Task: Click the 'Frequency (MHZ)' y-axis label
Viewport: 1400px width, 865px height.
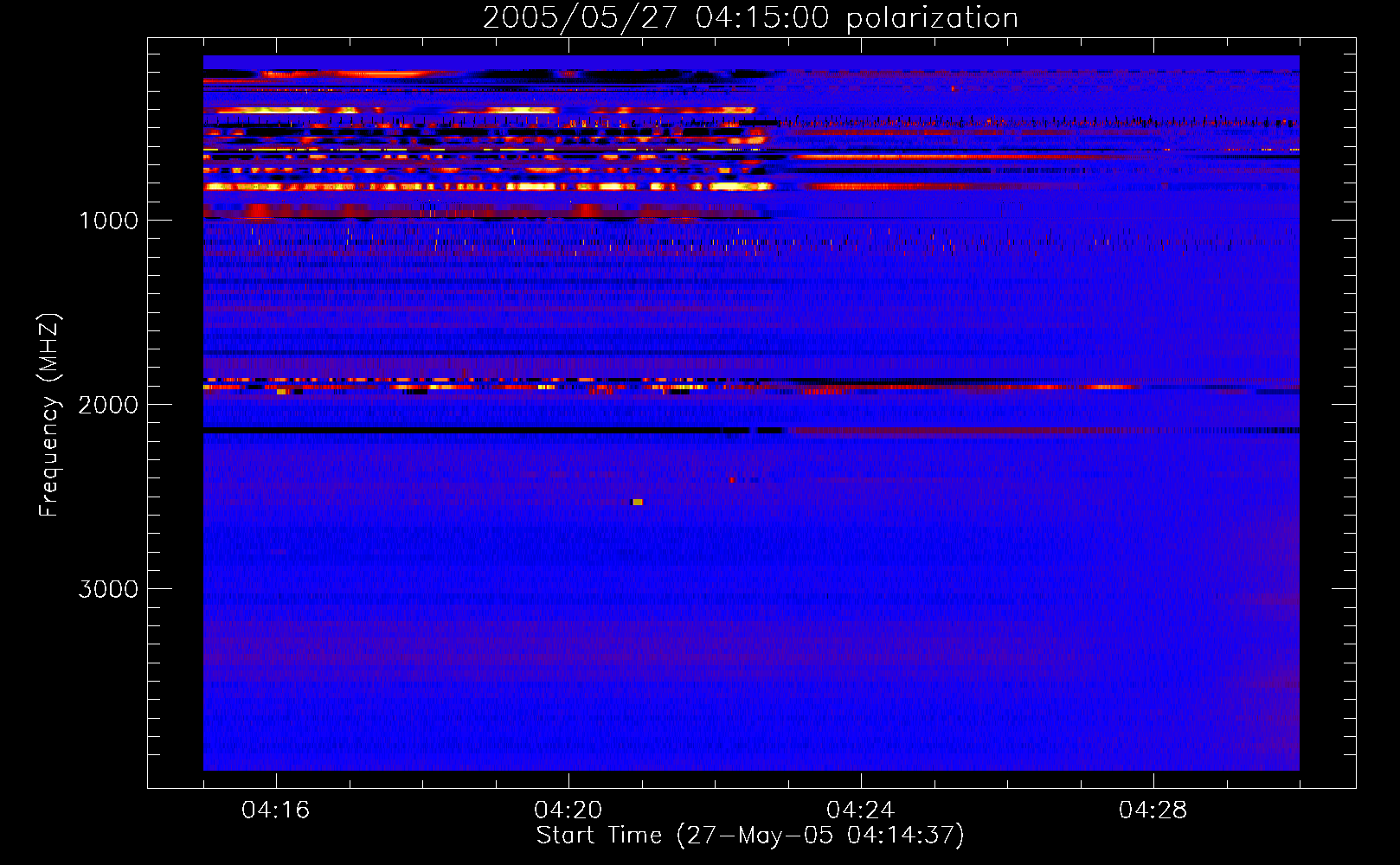Action: pos(49,415)
